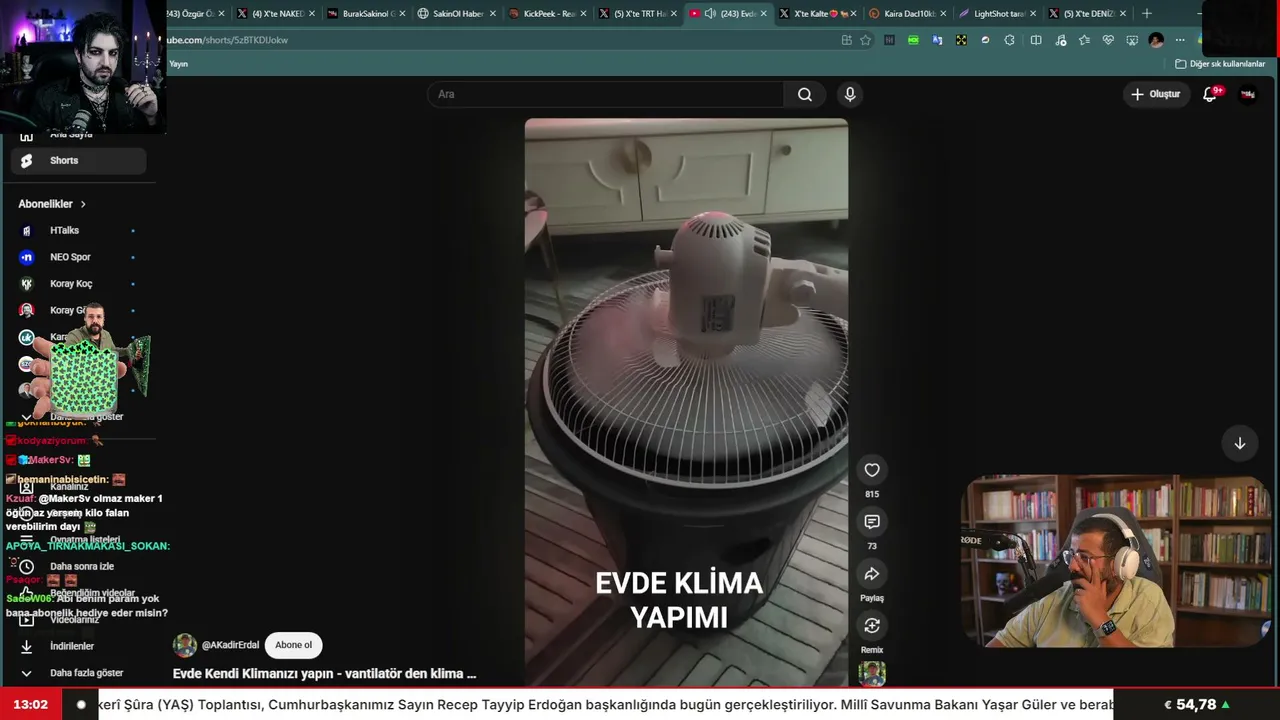Bookmark this page with the star icon
This screenshot has width=1280, height=720.
(x=865, y=40)
